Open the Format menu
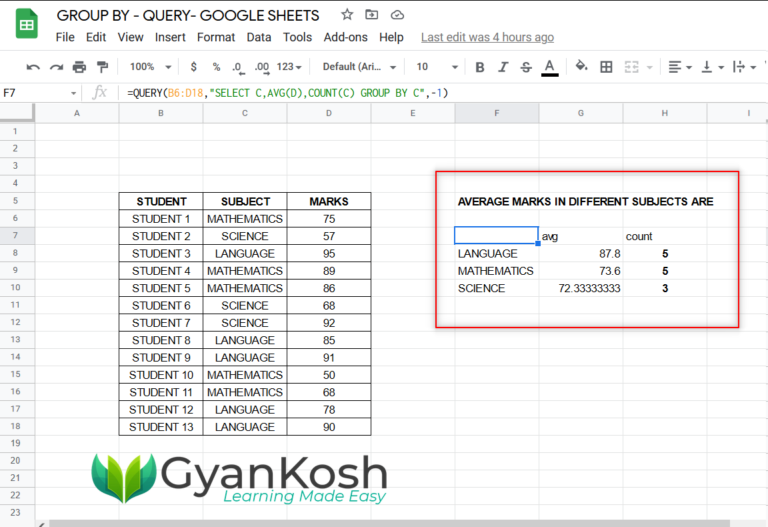Viewport: 768px width, 527px height. pos(216,37)
